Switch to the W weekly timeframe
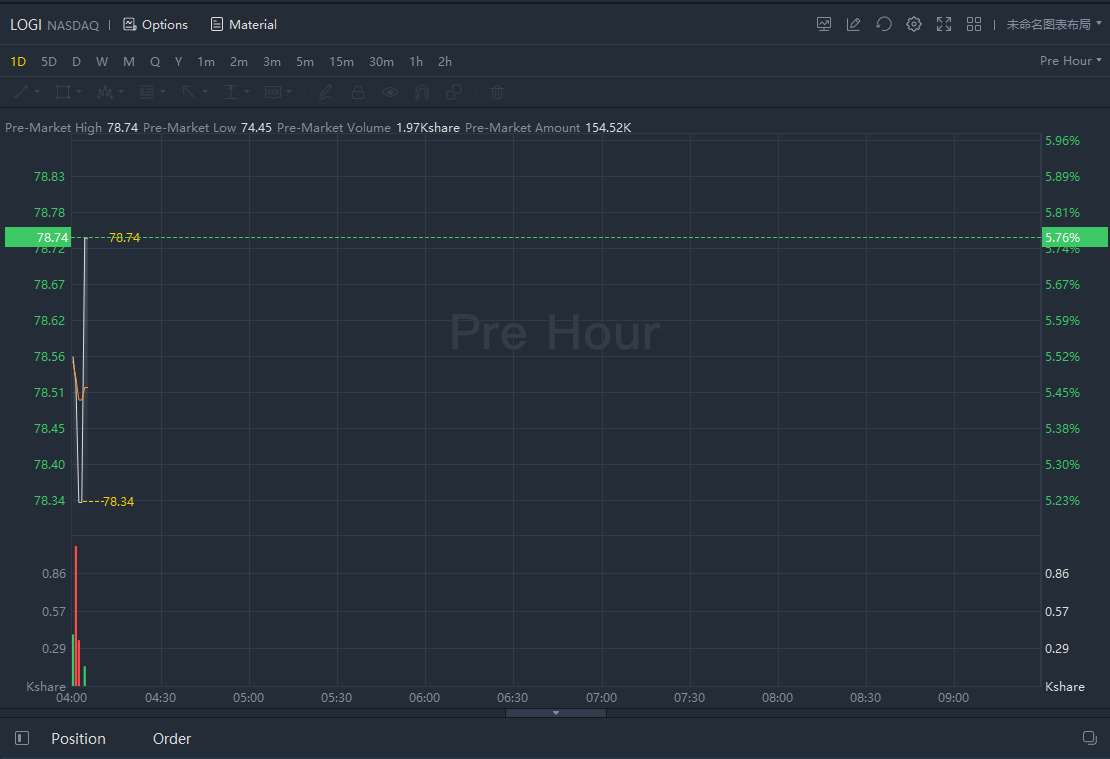This screenshot has width=1110, height=759. (102, 62)
